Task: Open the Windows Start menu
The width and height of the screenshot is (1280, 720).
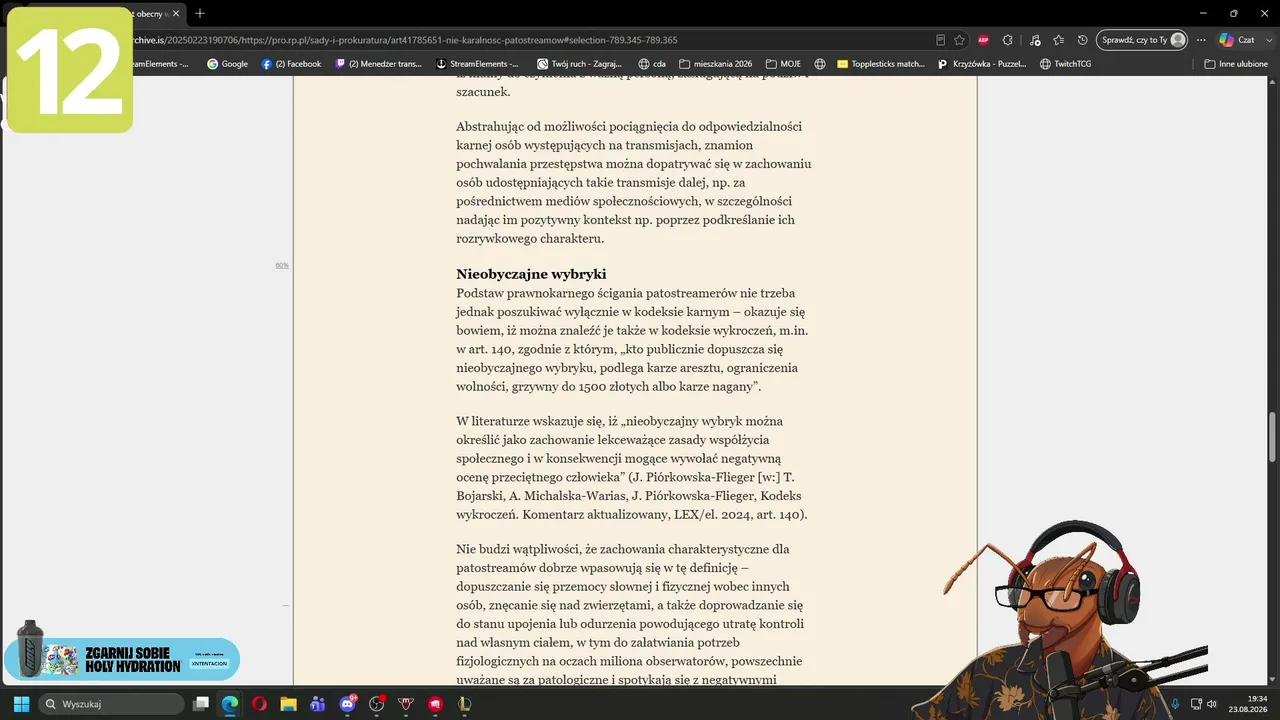Action: click(x=21, y=704)
